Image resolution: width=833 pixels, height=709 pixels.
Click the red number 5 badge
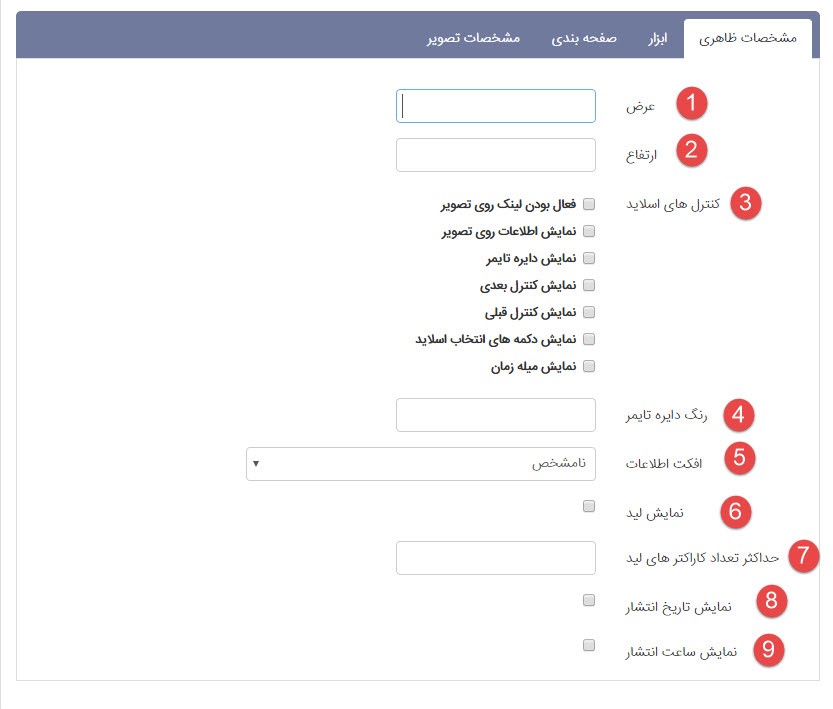click(740, 459)
